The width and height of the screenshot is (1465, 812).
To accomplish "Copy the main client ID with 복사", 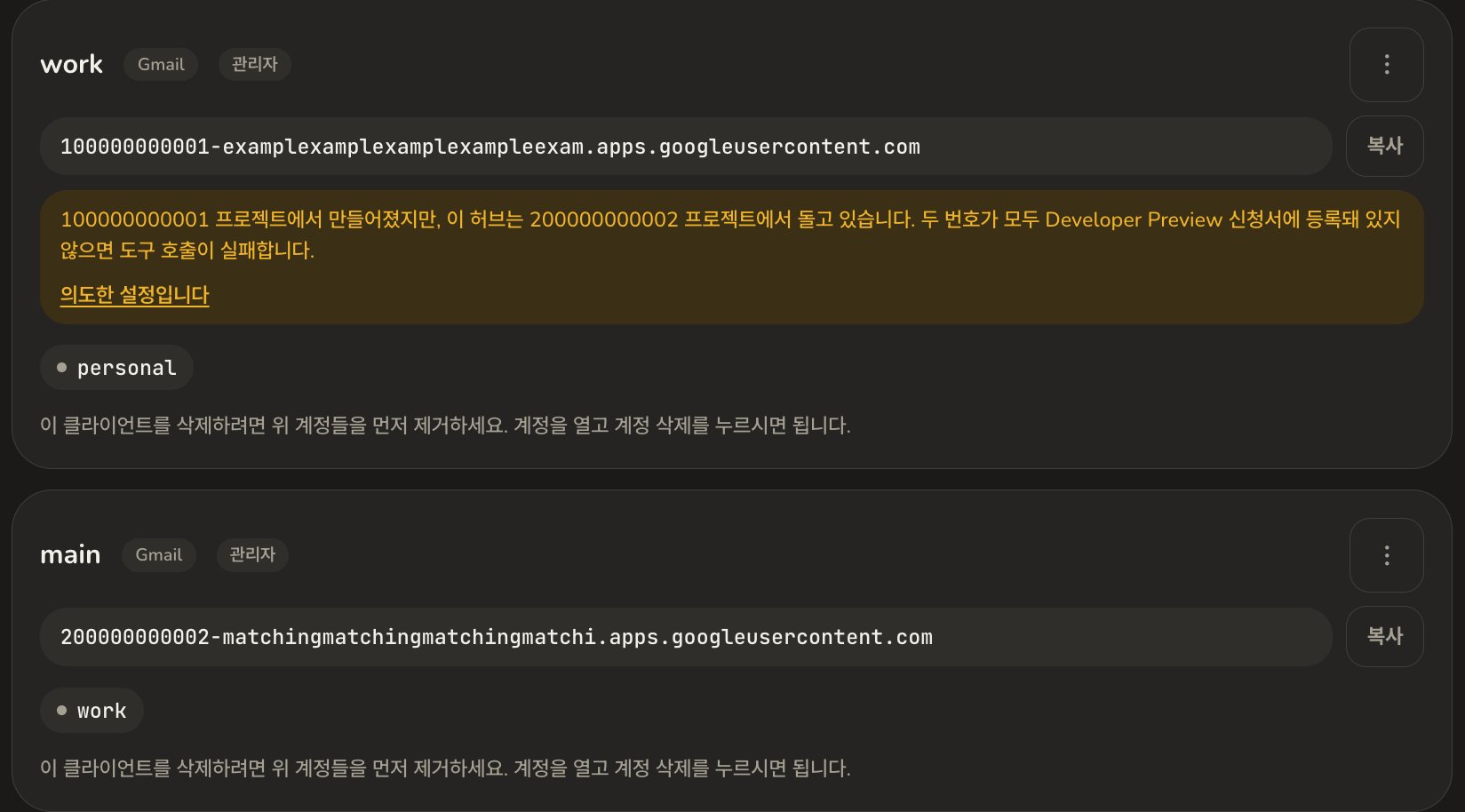I will coord(1384,636).
